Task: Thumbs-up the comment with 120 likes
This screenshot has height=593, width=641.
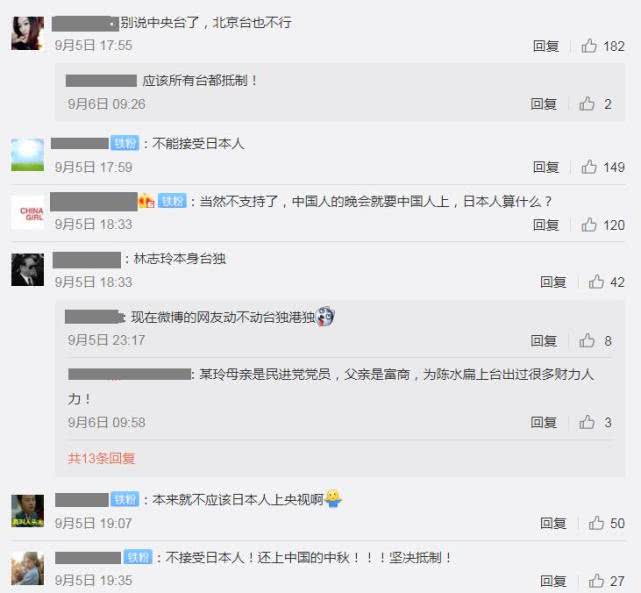Action: 589,224
